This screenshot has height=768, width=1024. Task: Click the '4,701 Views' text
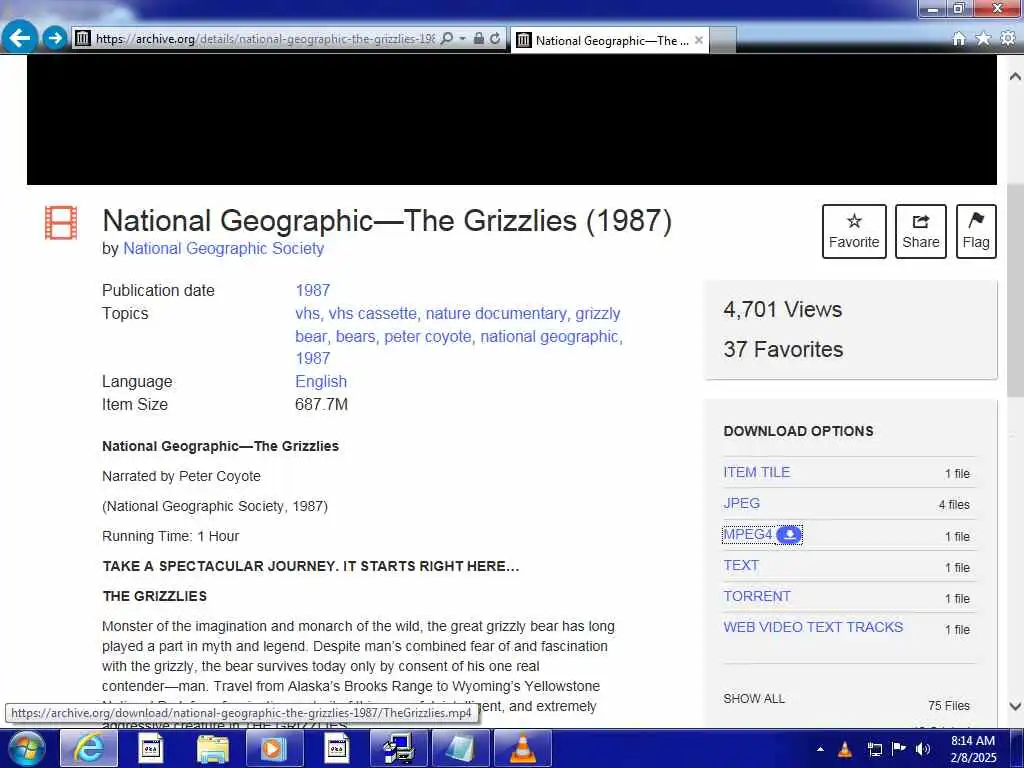click(782, 310)
